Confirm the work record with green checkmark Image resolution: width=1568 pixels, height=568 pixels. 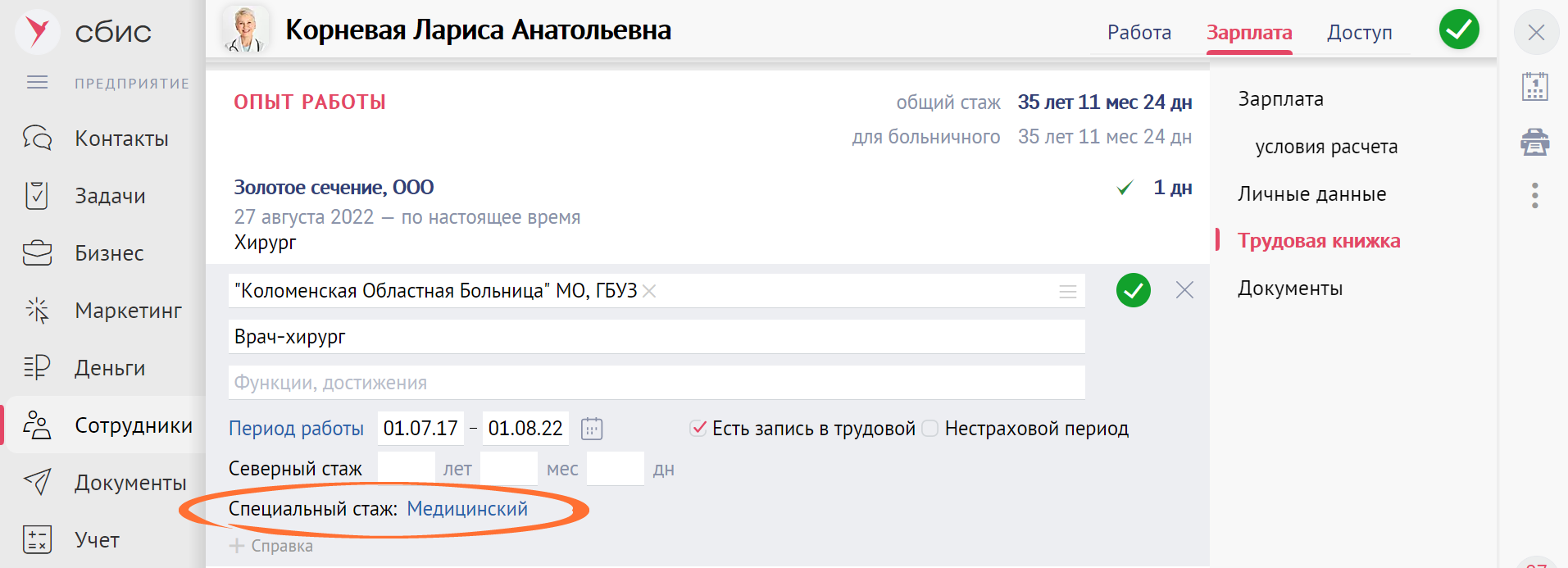1133,290
